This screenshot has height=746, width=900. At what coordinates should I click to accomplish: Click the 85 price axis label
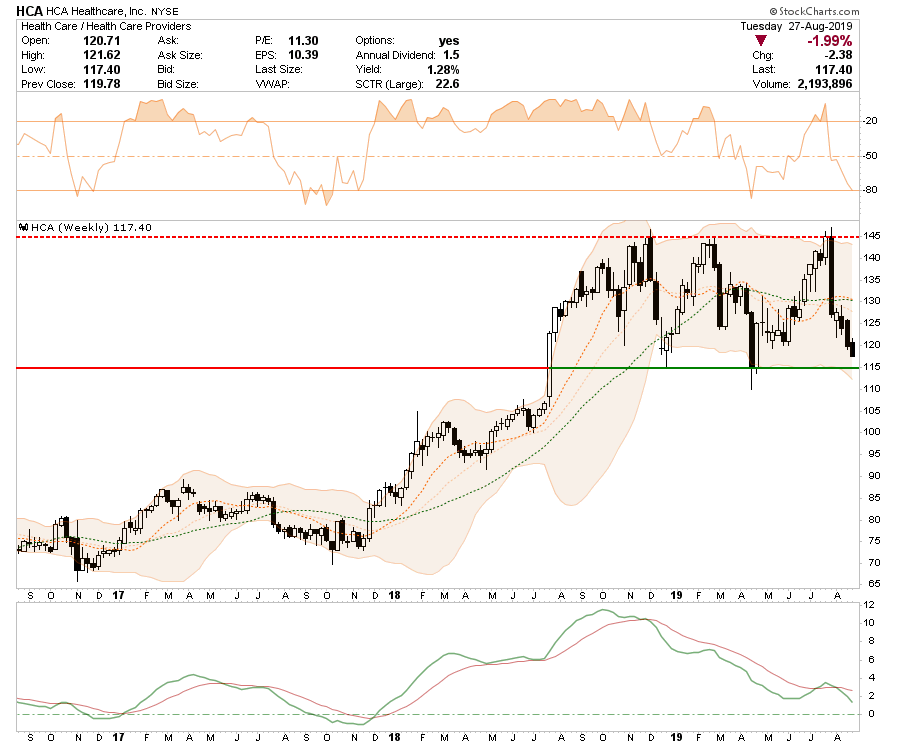click(x=875, y=498)
